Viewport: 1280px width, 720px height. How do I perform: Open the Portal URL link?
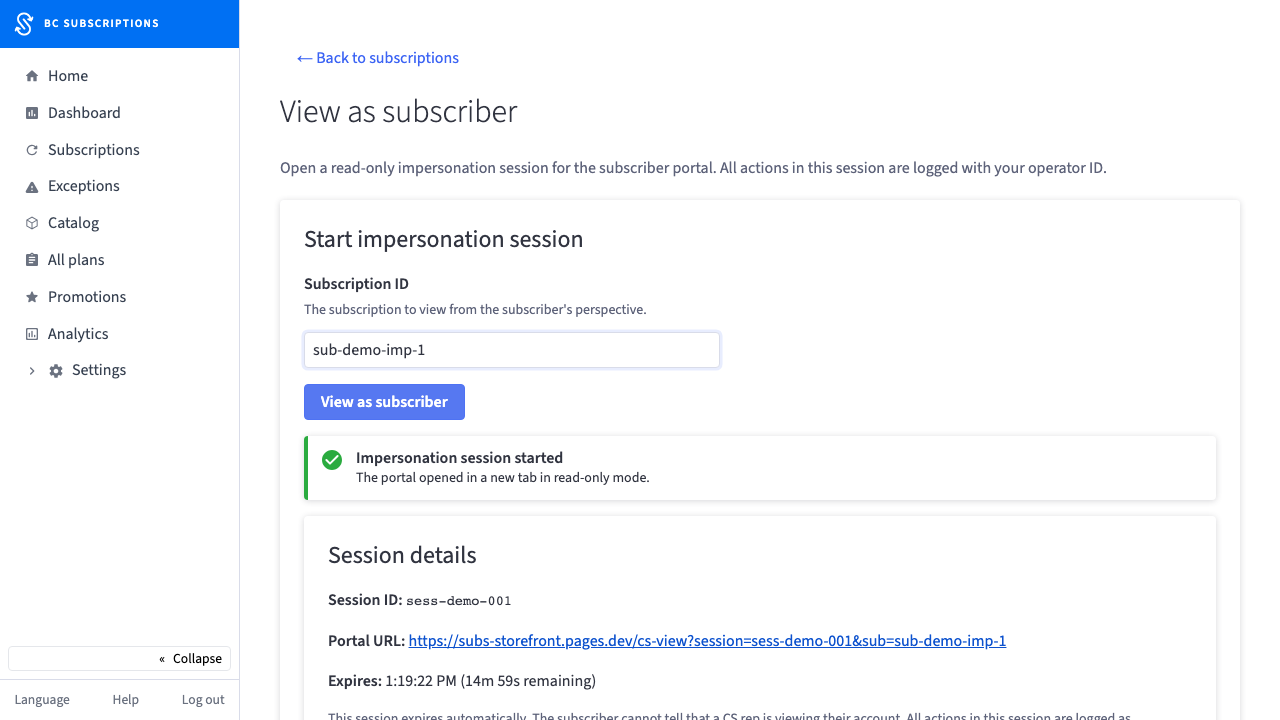point(707,641)
